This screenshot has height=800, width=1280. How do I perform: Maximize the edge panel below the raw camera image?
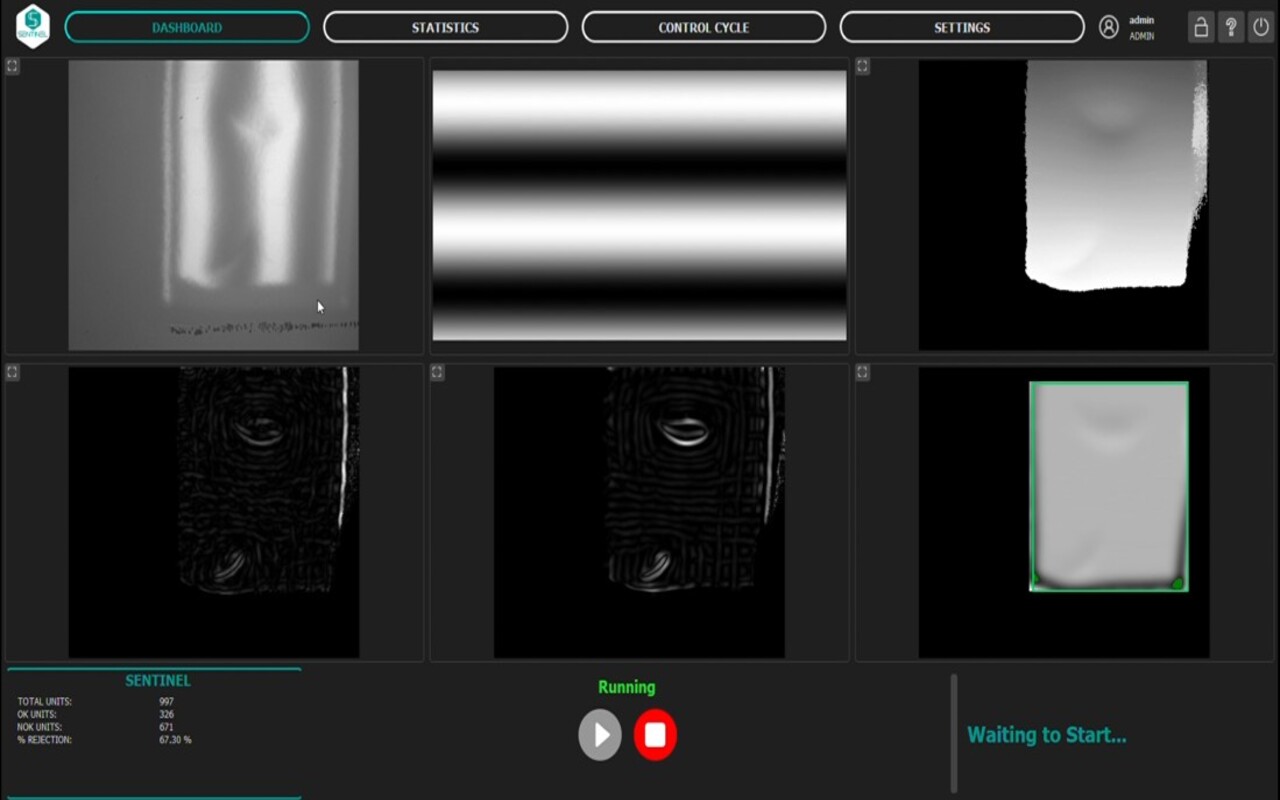pos(12,372)
